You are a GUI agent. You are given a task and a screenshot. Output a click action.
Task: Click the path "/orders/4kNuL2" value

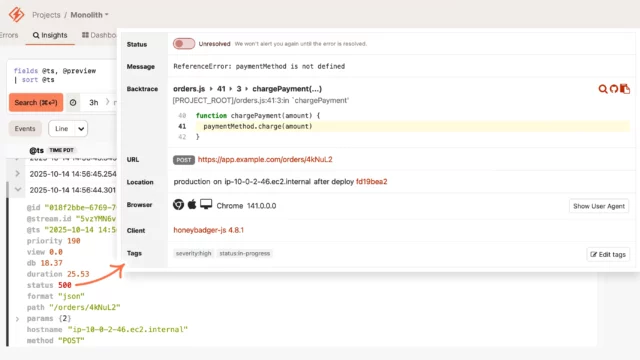coord(84,307)
